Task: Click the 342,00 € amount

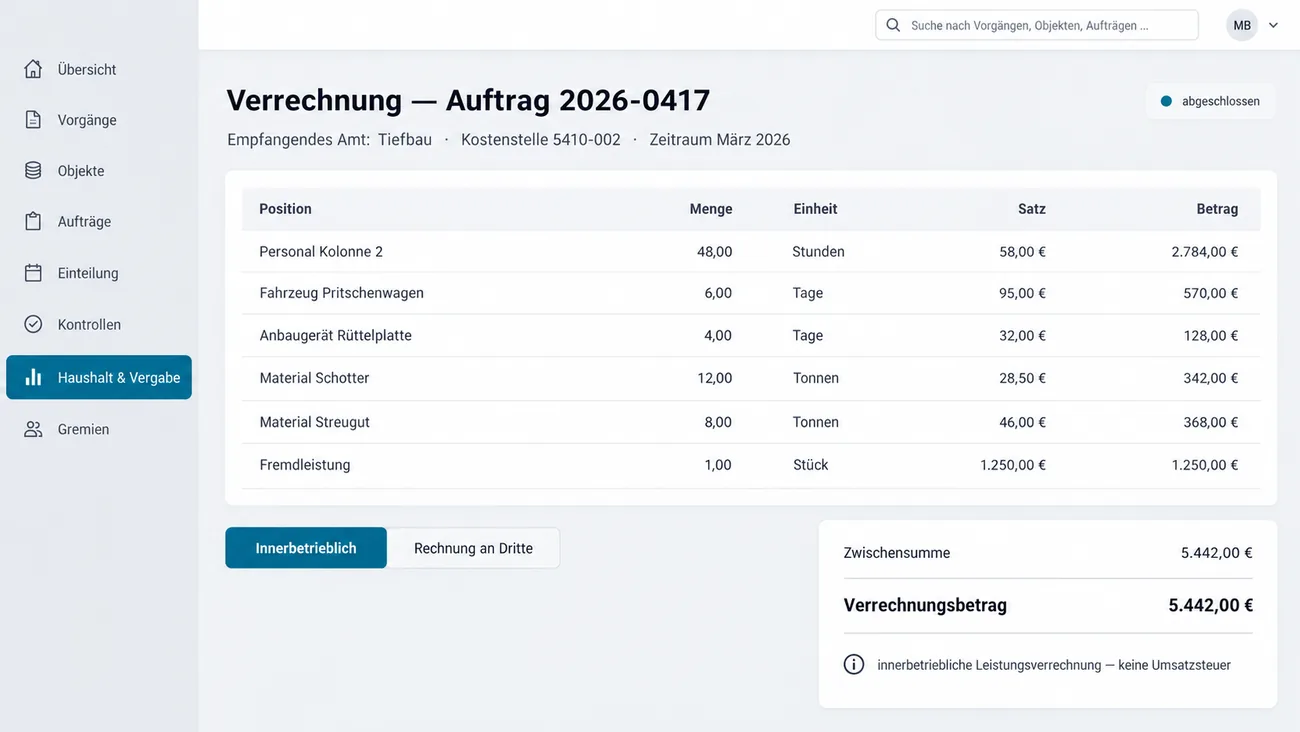Action: [1211, 378]
